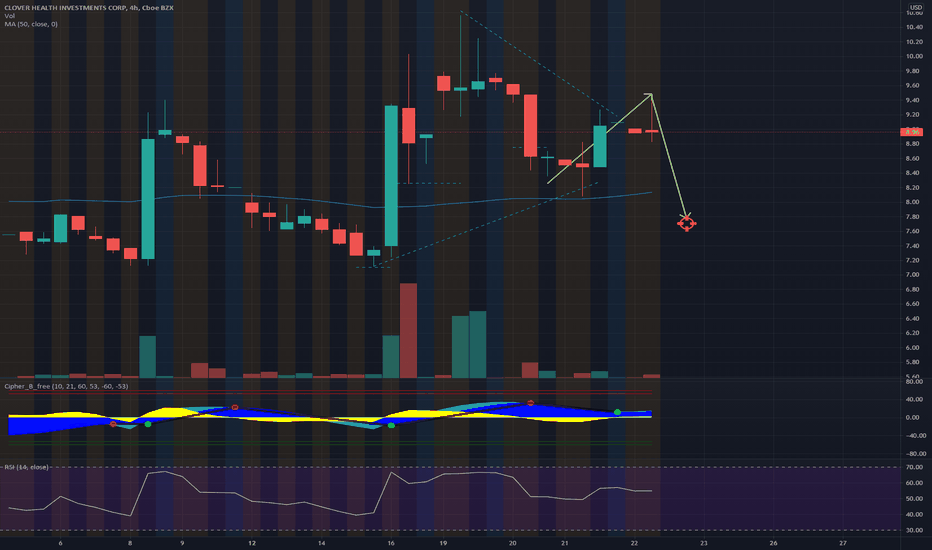Viewport: 932px width, 550px height.
Task: Click the 80.00 Cipher scale label
Action: click(x=914, y=382)
